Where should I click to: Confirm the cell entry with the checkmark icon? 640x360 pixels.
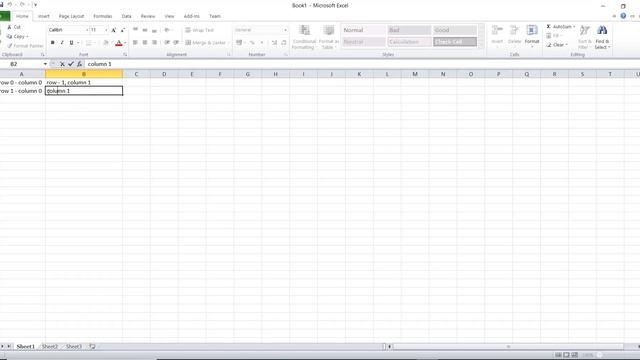pyautogui.click(x=71, y=64)
